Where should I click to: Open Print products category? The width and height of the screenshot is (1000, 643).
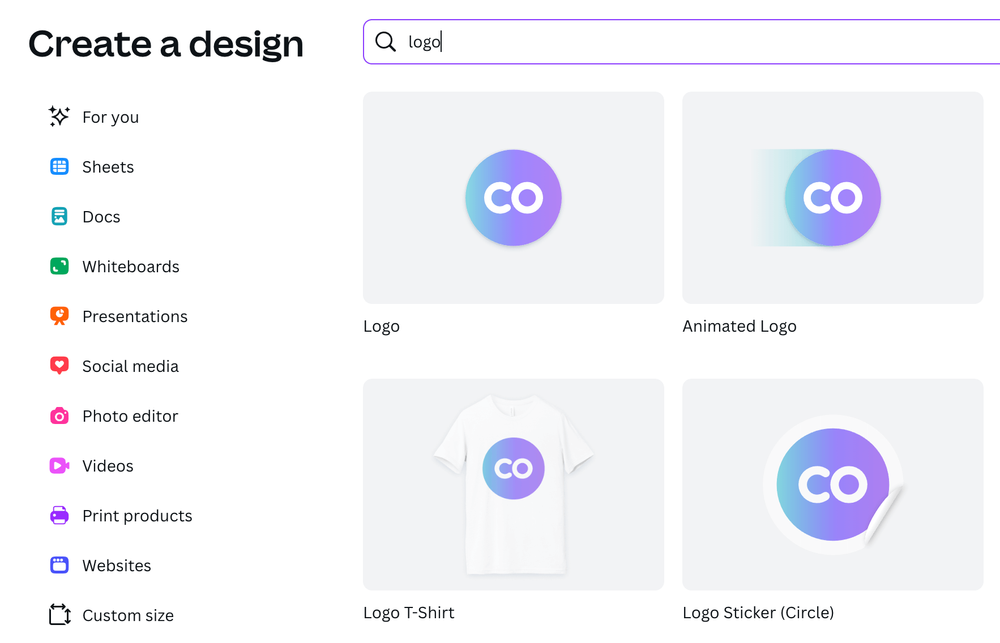(x=137, y=515)
